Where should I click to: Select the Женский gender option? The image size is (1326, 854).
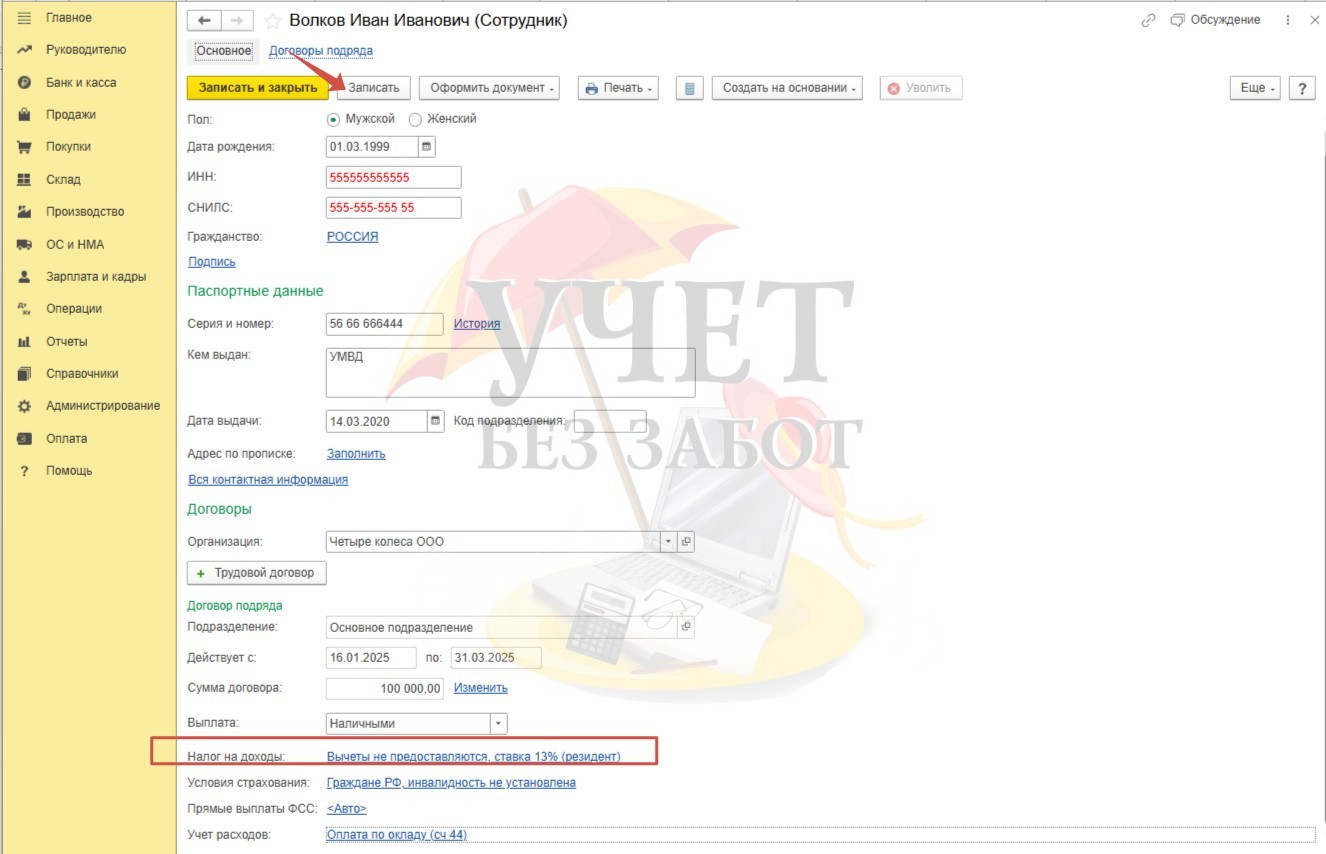pyautogui.click(x=443, y=118)
